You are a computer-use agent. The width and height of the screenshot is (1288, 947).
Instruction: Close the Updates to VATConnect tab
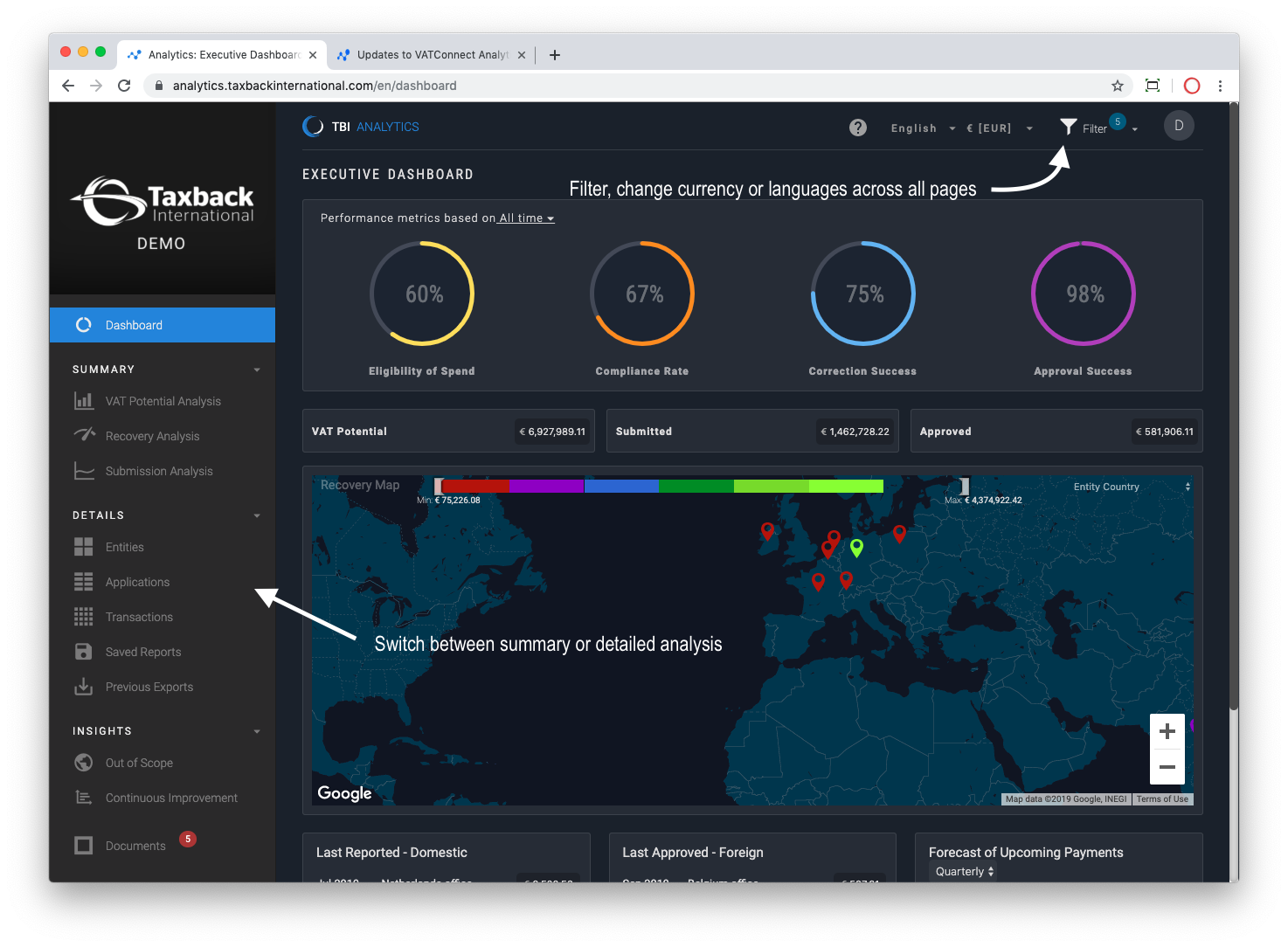click(x=522, y=55)
